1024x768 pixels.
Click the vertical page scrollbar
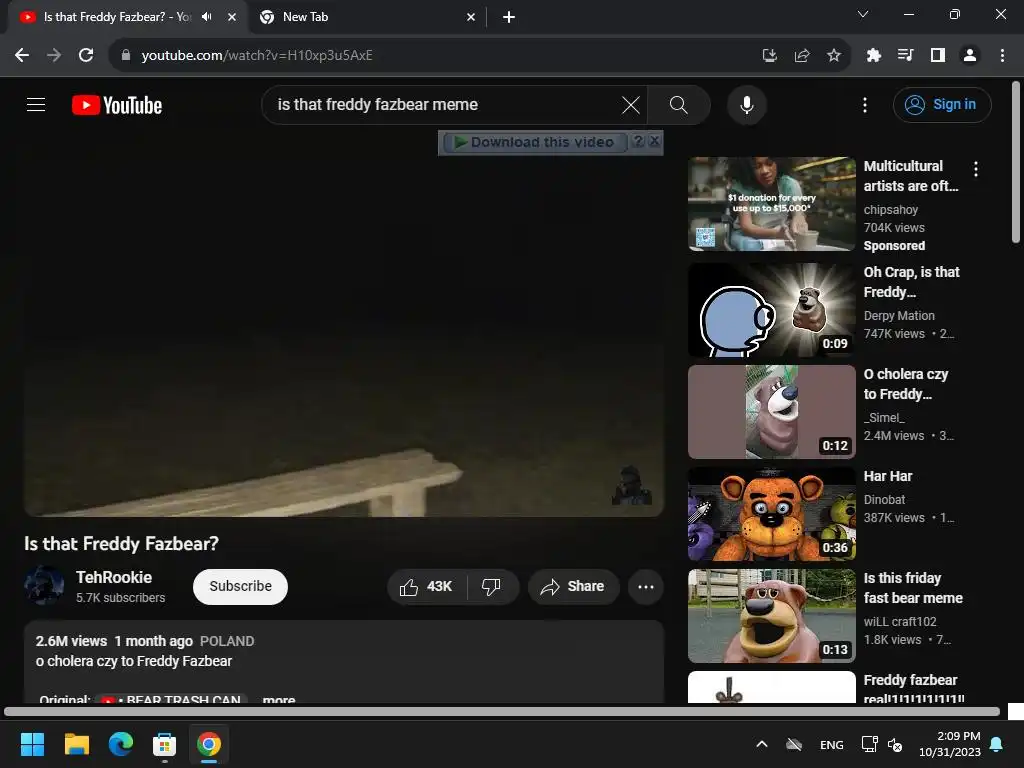[x=1016, y=162]
